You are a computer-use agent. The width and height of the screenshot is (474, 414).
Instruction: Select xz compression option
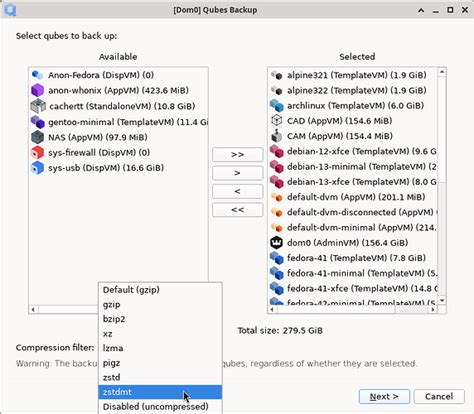pos(160,334)
